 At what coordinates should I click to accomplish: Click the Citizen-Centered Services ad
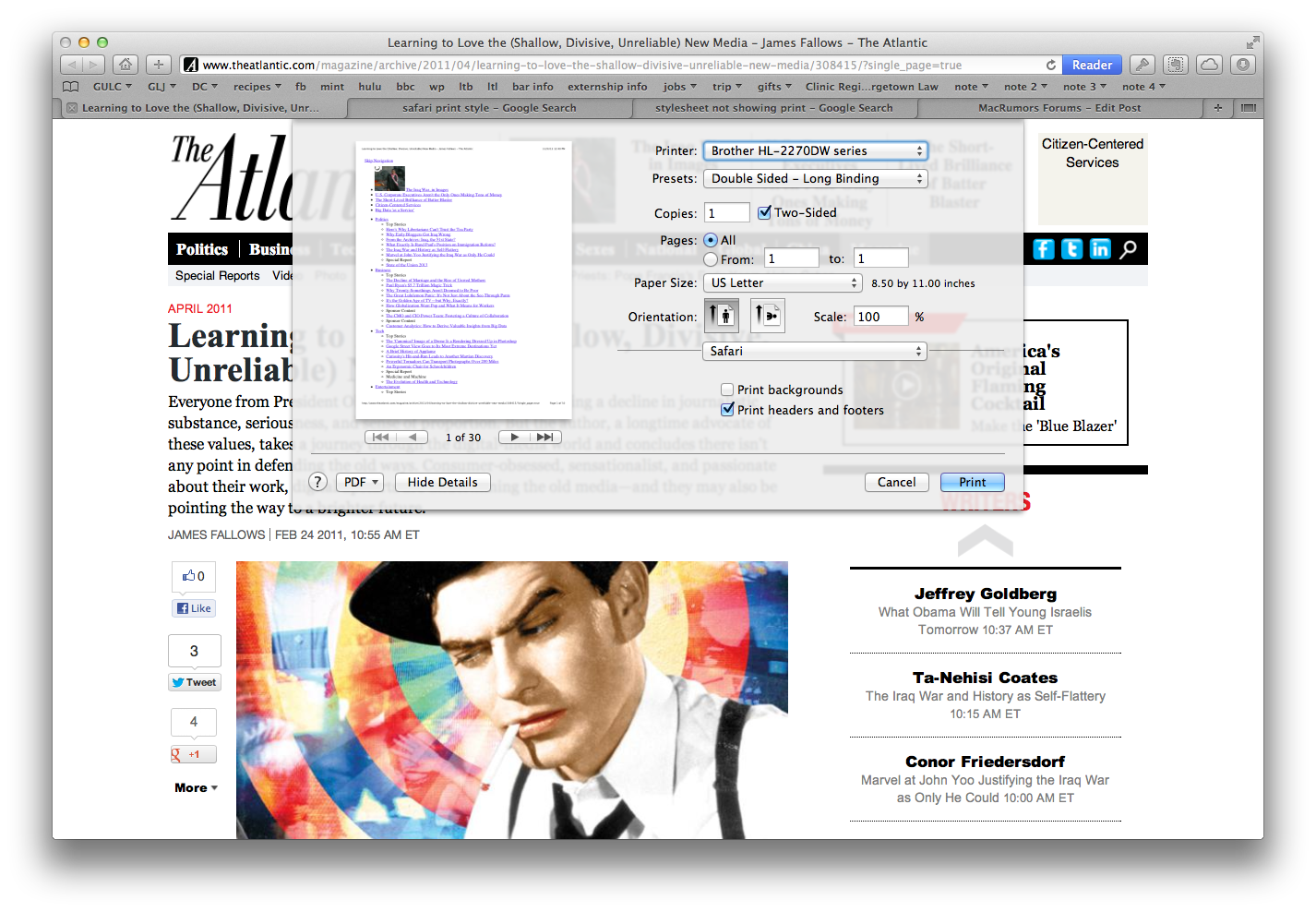(x=1093, y=179)
